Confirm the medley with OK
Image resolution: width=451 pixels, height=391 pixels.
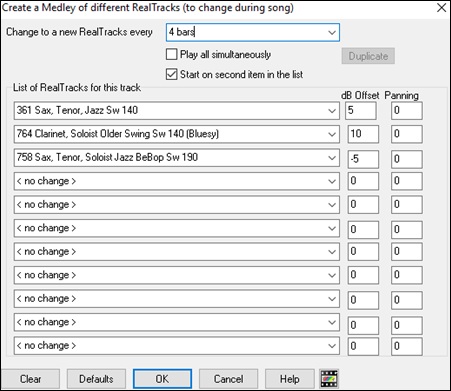pos(162,379)
